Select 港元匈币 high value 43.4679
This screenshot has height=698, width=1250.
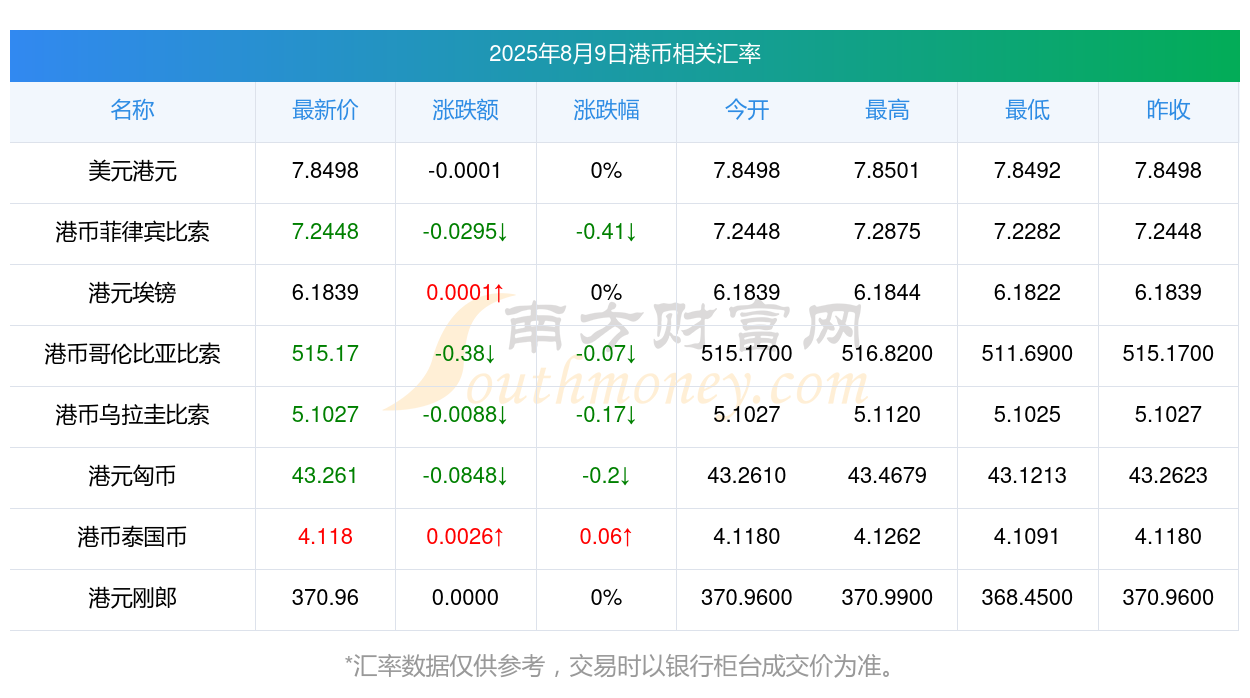[887, 476]
